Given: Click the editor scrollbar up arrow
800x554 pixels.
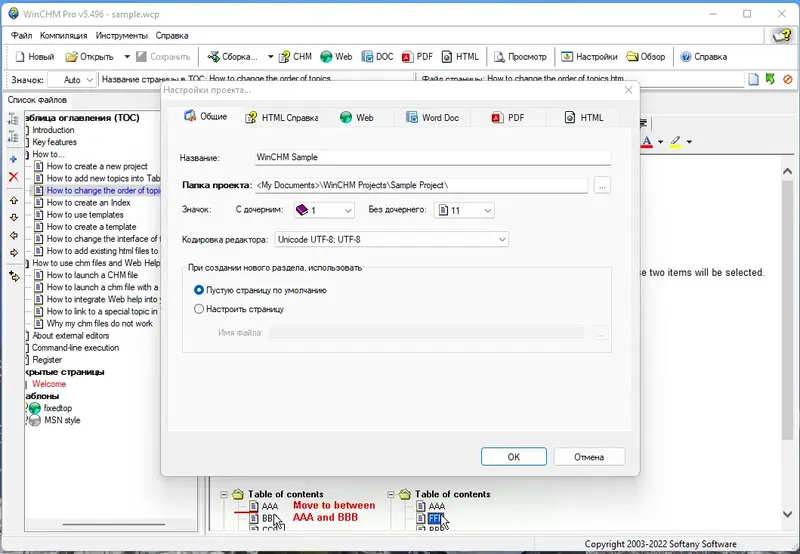Looking at the screenshot, I should click(x=788, y=172).
